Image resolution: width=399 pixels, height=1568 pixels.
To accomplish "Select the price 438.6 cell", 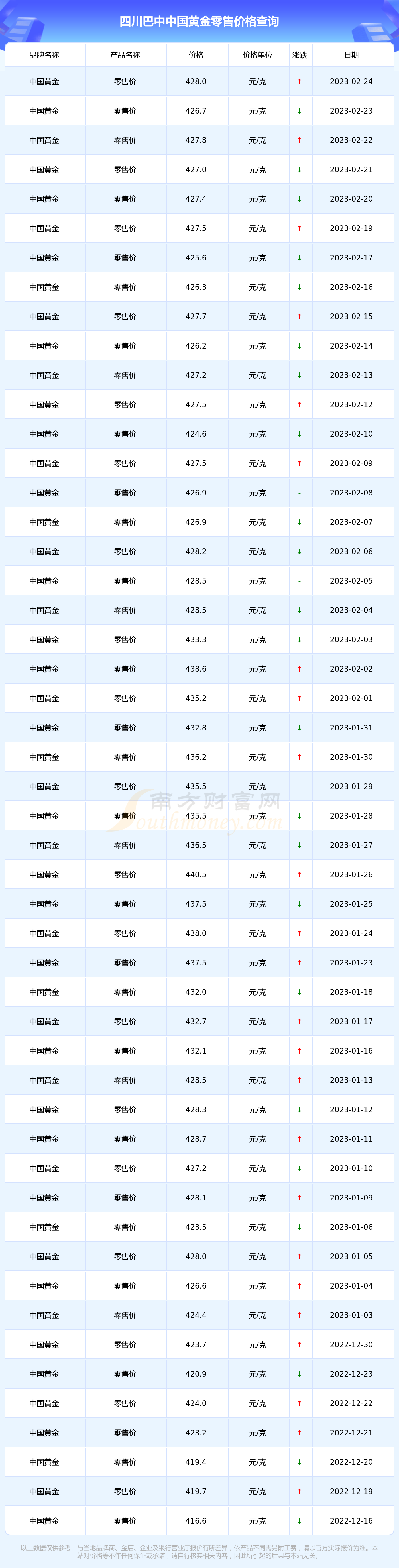I will pyautogui.click(x=196, y=669).
